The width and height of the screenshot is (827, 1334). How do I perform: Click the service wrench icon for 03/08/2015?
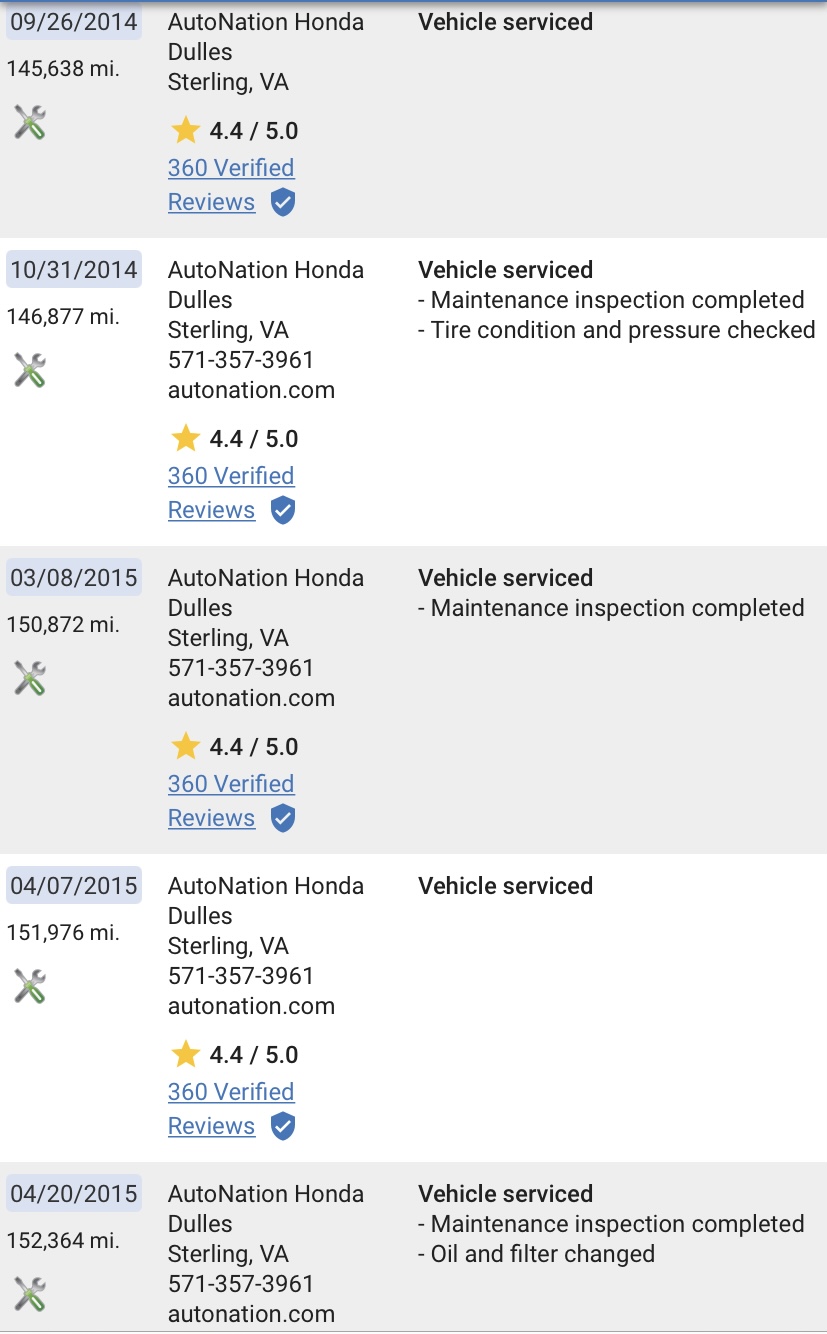coord(30,679)
